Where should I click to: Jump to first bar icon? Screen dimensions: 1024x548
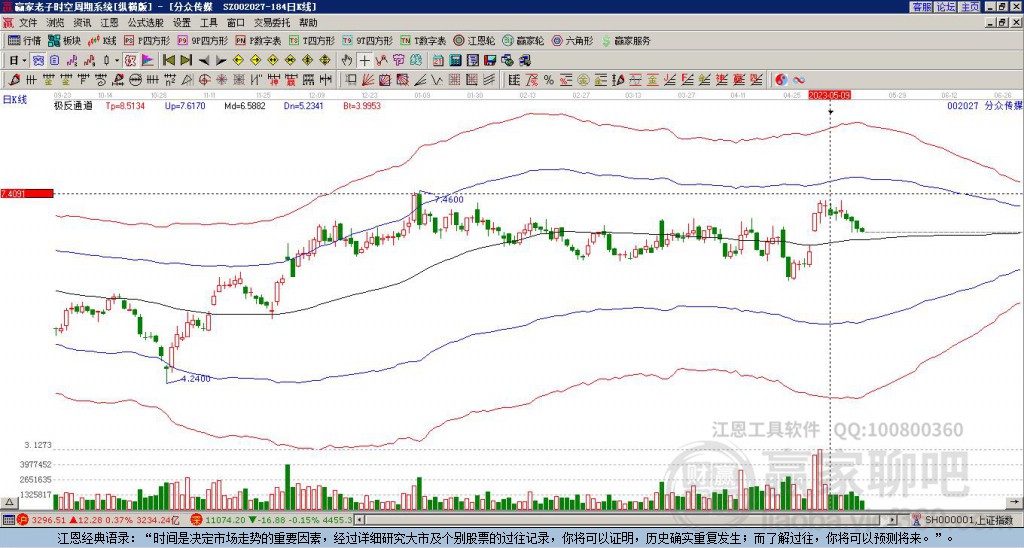tap(168, 60)
